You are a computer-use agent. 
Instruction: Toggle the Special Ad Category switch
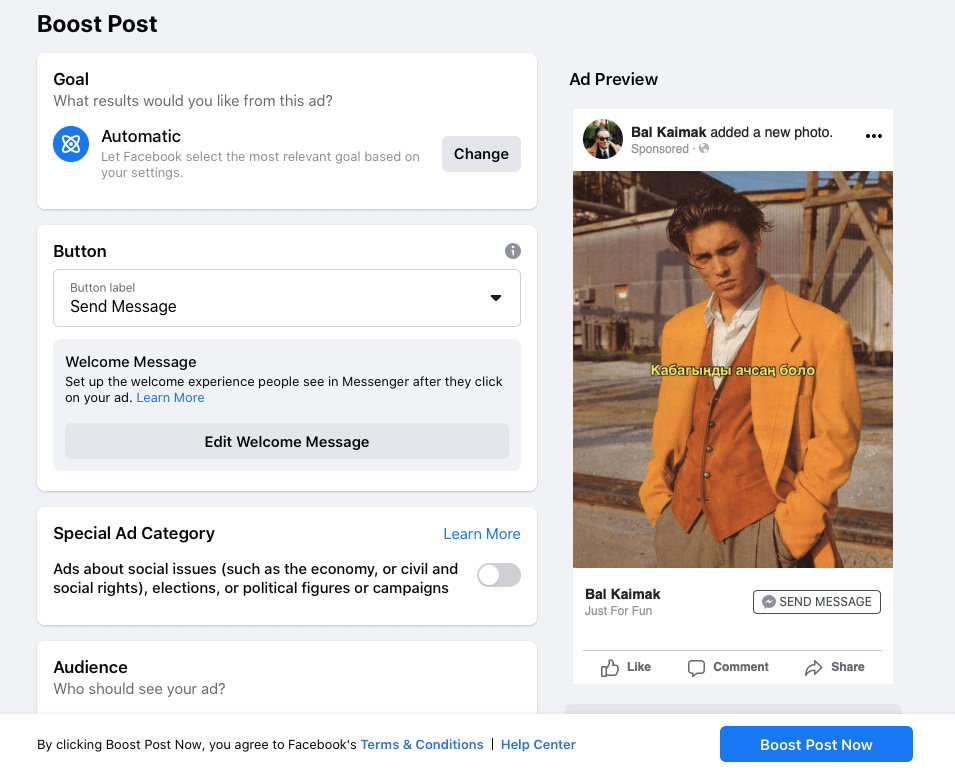pyautogui.click(x=499, y=575)
